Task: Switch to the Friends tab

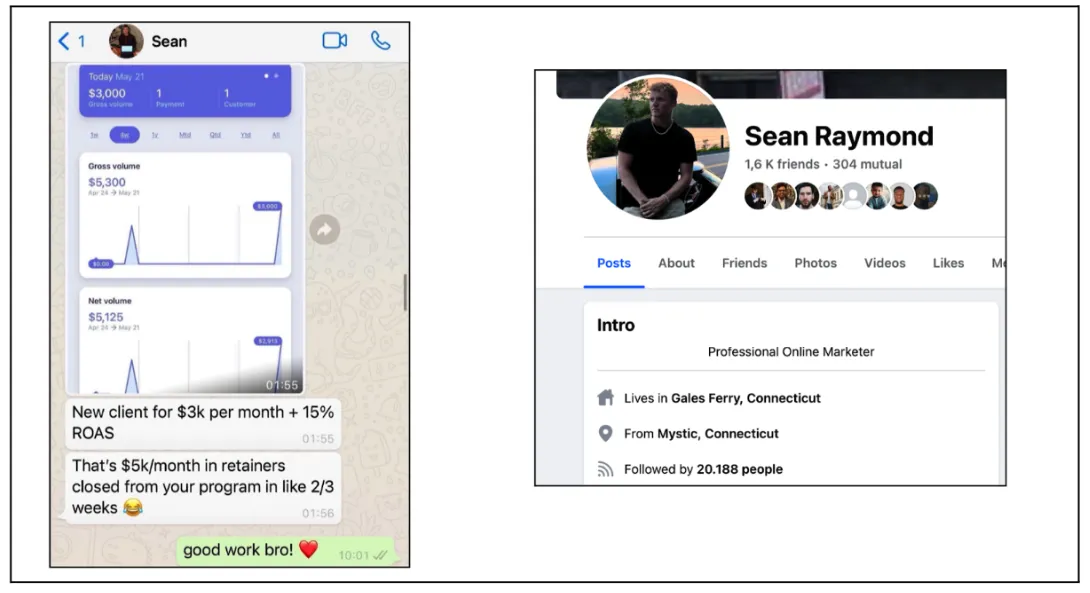Action: (x=744, y=263)
